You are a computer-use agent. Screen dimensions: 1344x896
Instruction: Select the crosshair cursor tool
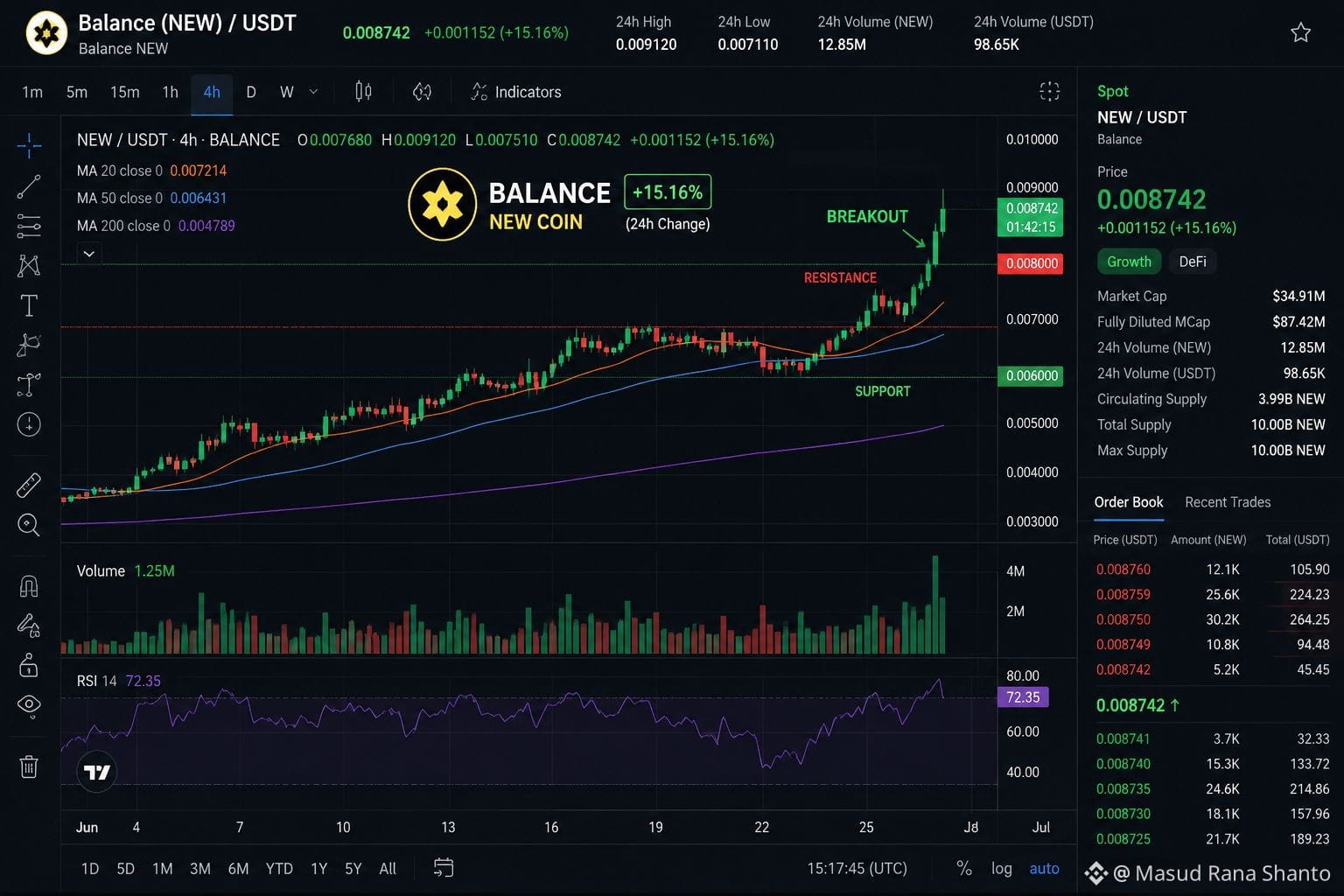29,145
